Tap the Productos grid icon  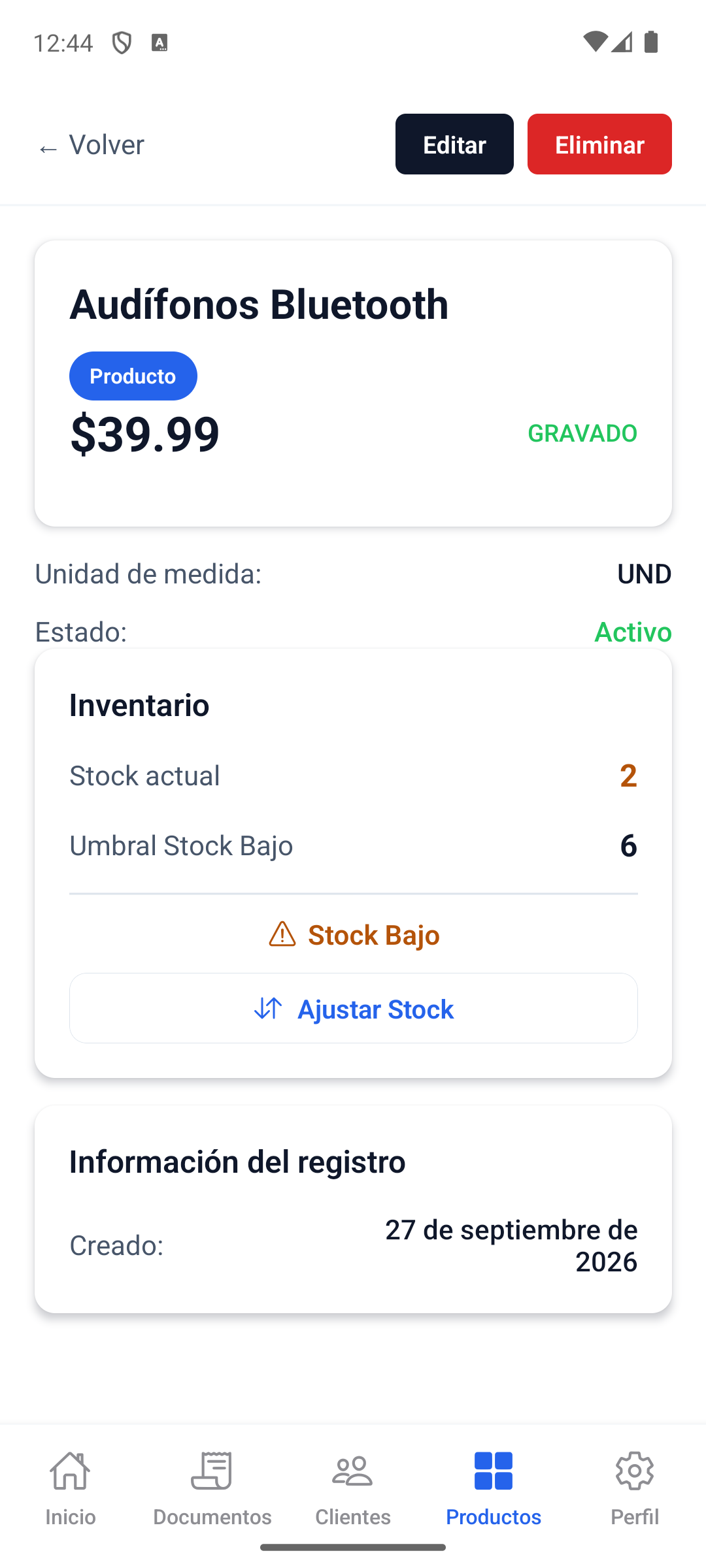pyautogui.click(x=494, y=1471)
